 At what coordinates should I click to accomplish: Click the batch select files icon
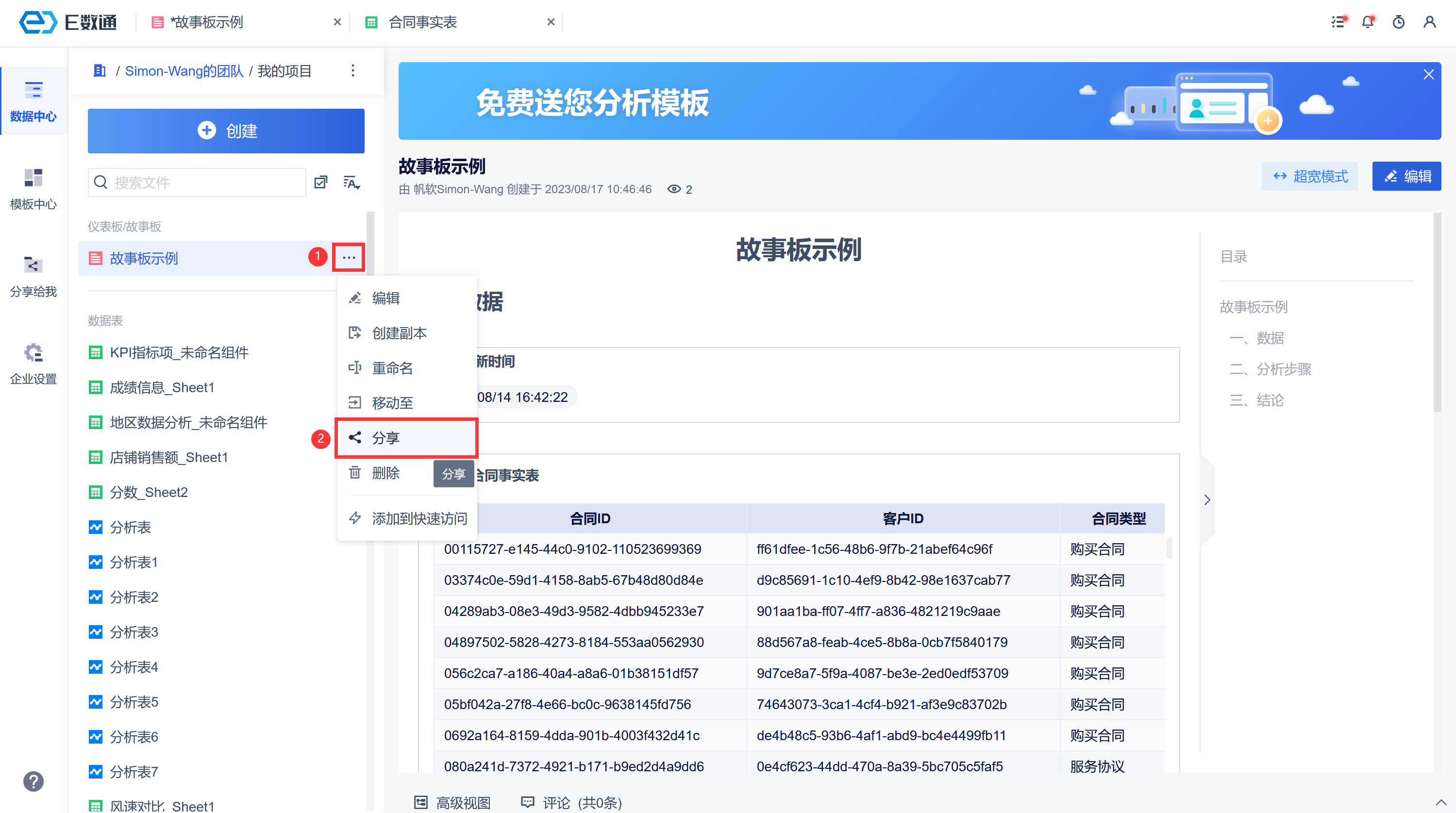click(320, 182)
